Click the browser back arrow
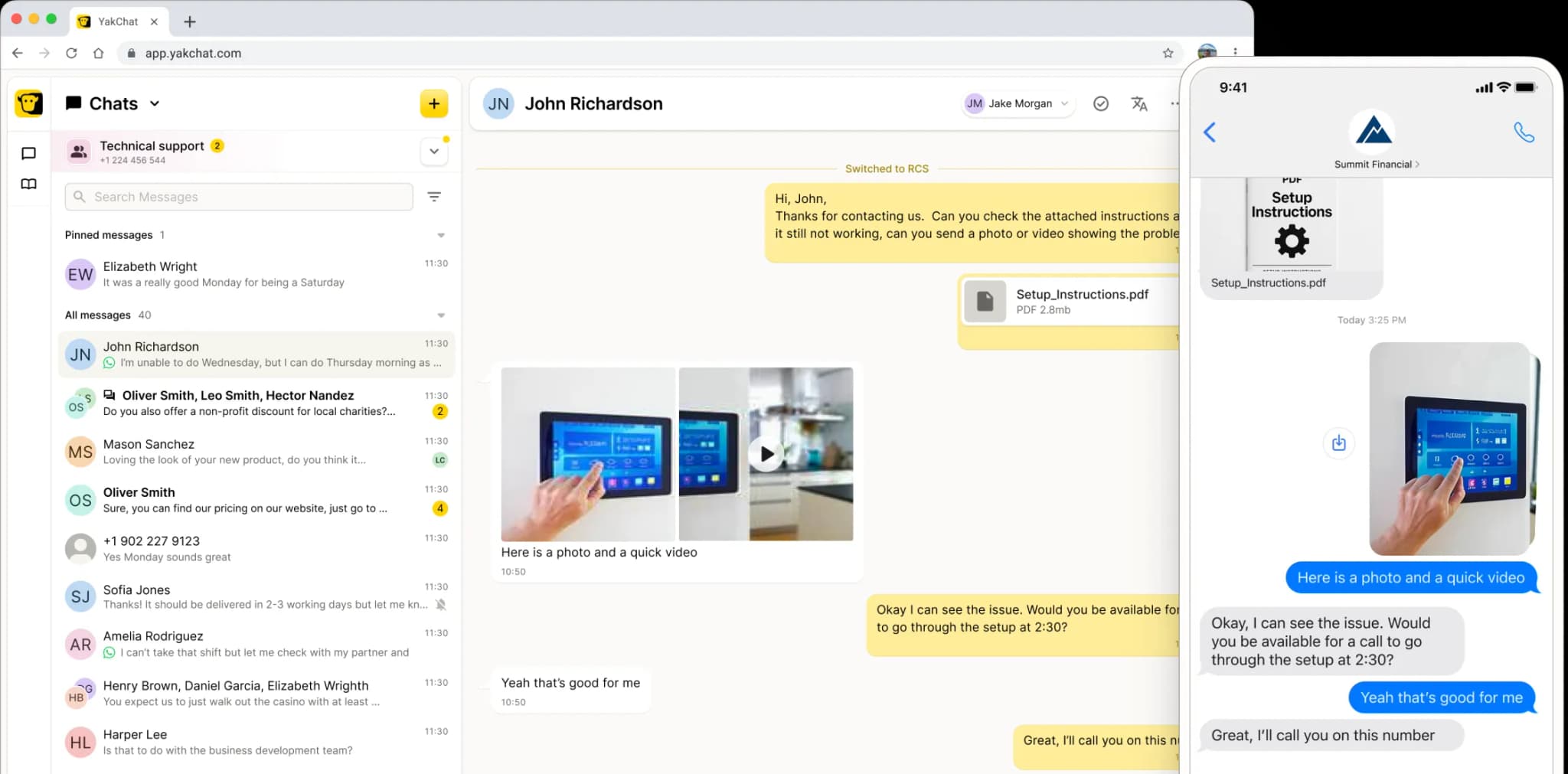The image size is (1568, 774). tap(18, 53)
